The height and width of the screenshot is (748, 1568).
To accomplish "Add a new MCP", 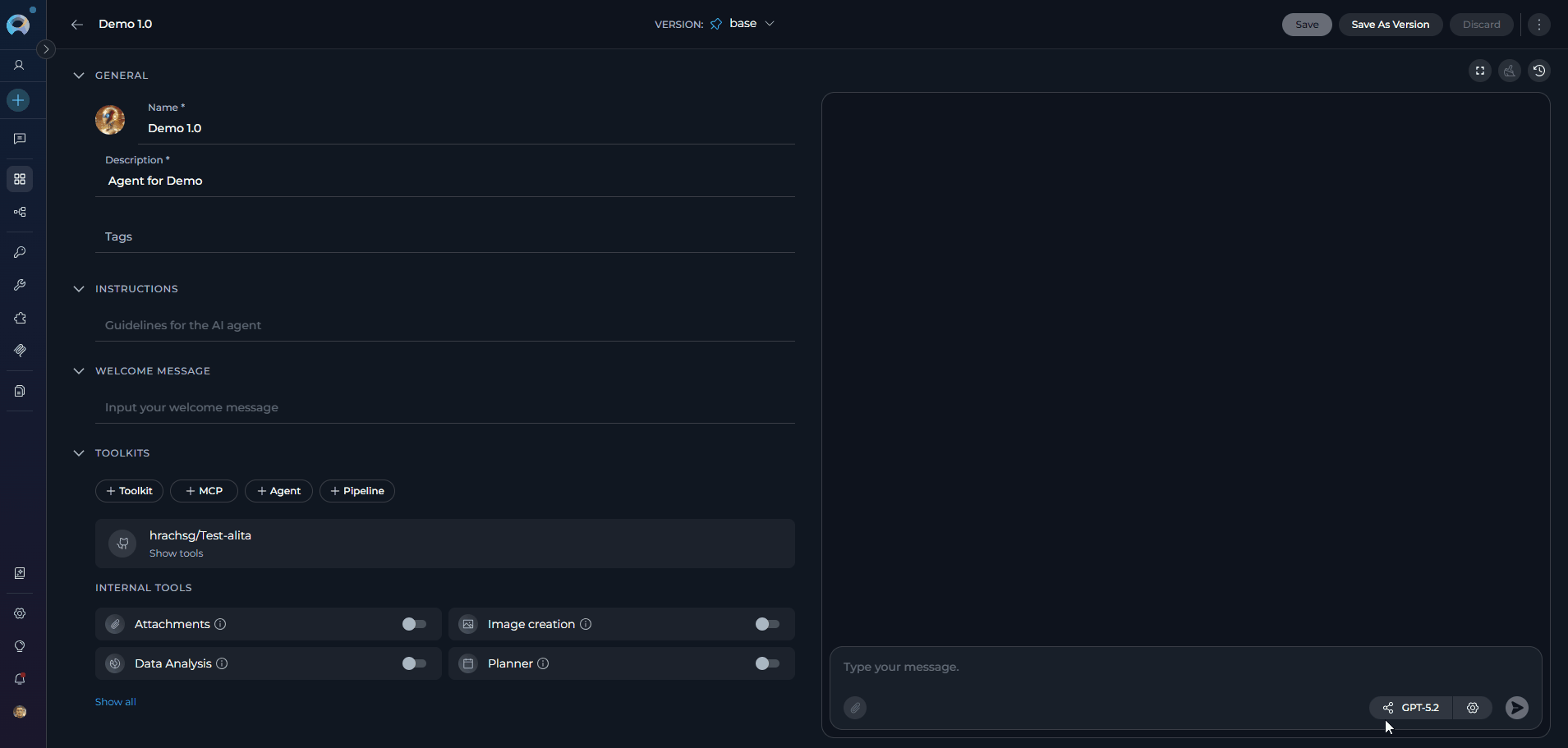I will (x=204, y=491).
